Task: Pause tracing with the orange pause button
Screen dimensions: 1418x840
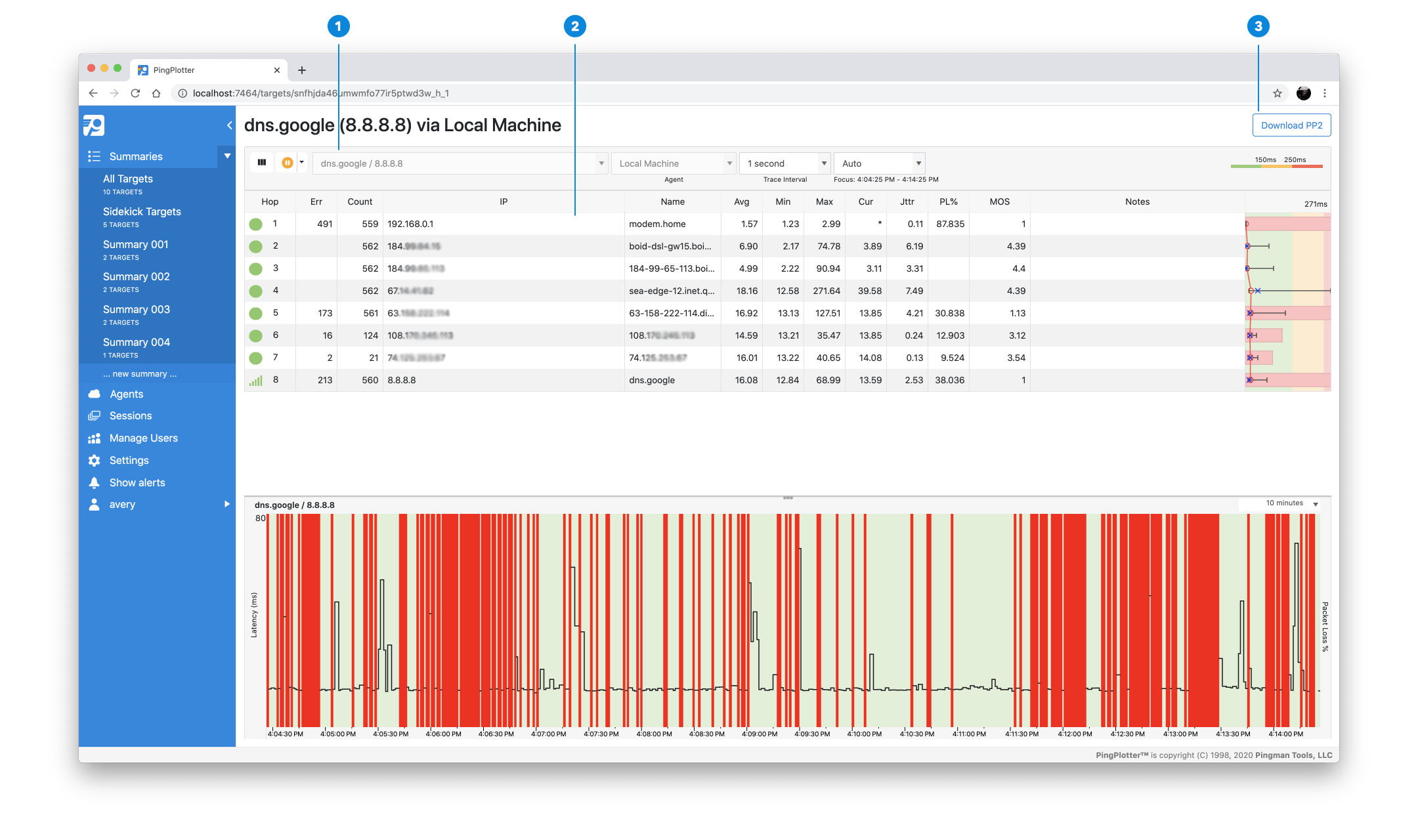Action: 287,163
